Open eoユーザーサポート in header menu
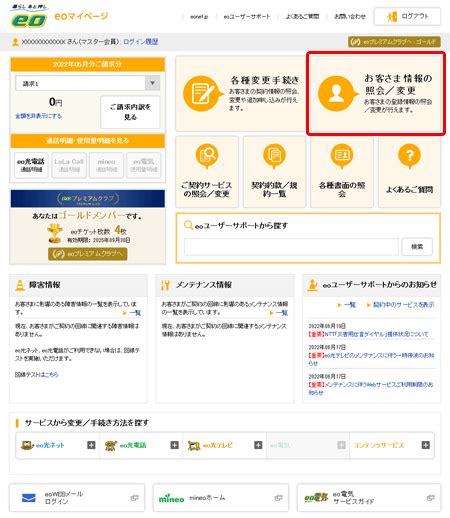 [x=247, y=16]
